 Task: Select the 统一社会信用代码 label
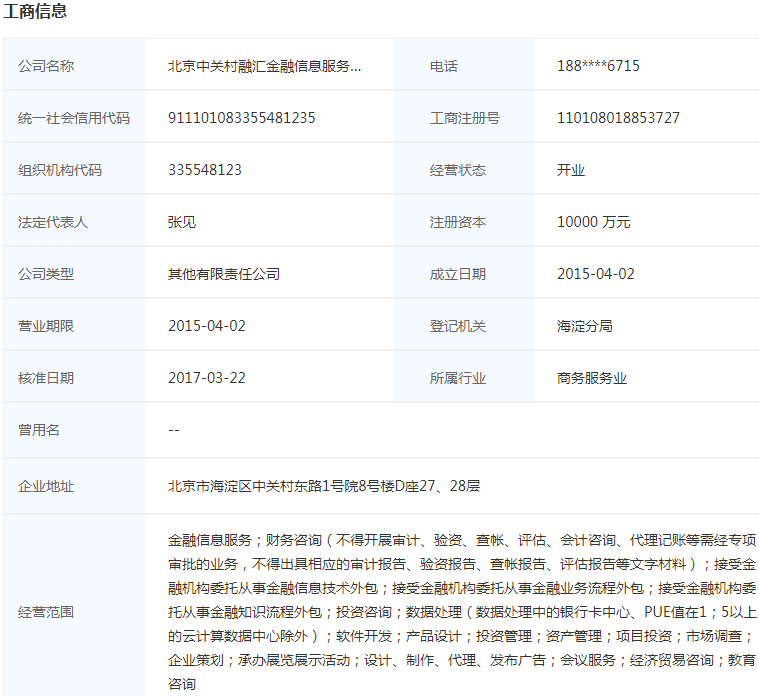[74, 118]
